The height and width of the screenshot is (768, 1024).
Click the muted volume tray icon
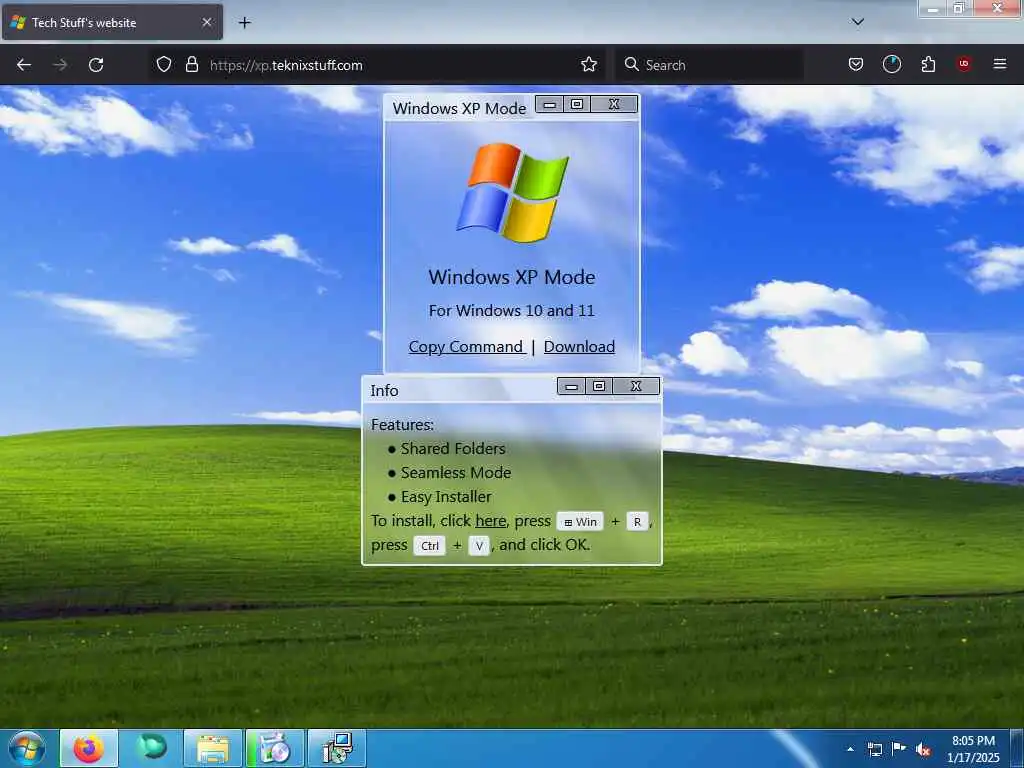tap(923, 750)
